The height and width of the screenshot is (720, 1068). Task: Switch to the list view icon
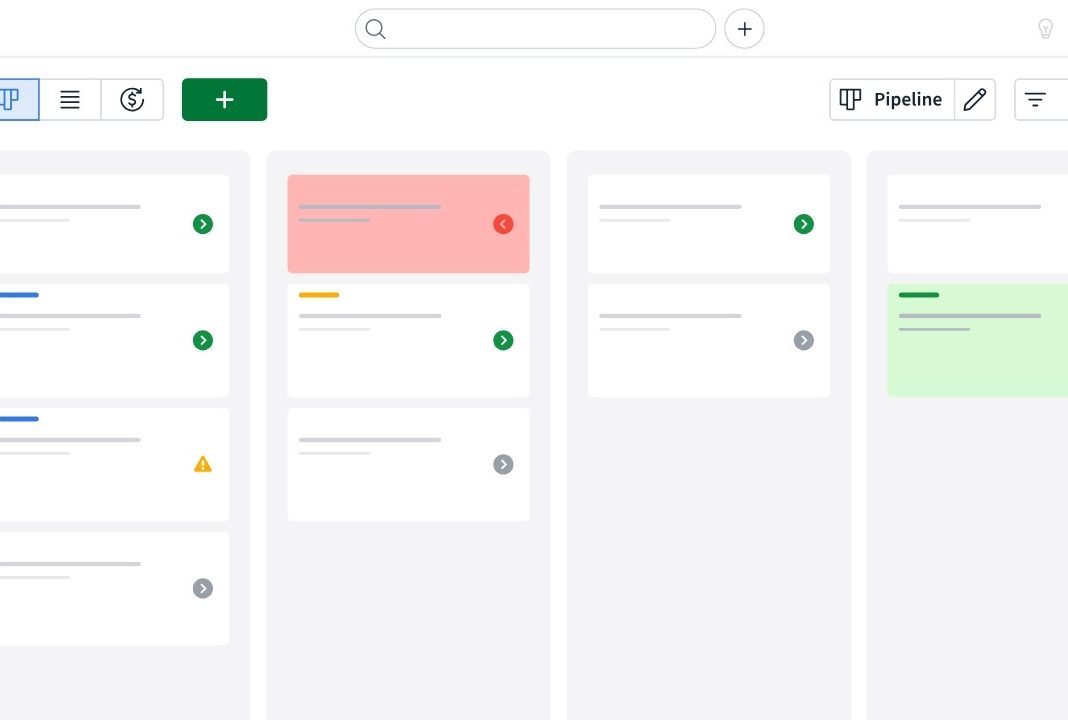[x=70, y=99]
